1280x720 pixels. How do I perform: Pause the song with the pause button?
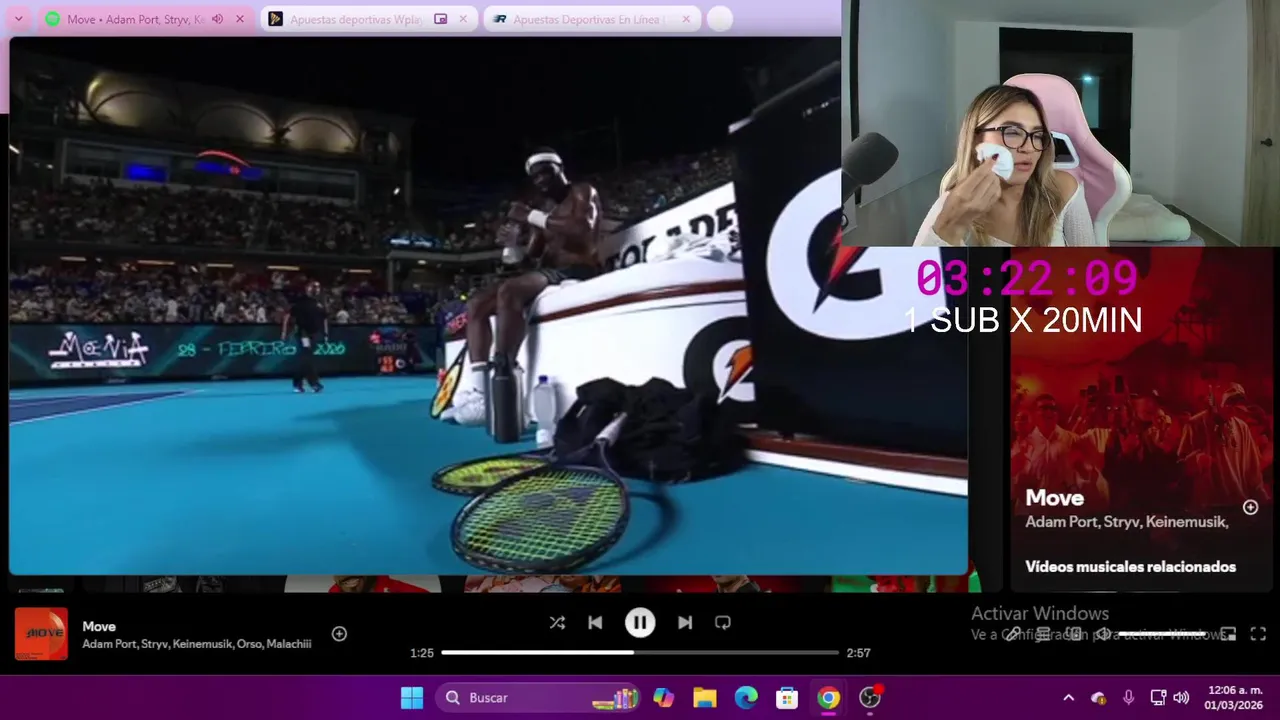640,623
